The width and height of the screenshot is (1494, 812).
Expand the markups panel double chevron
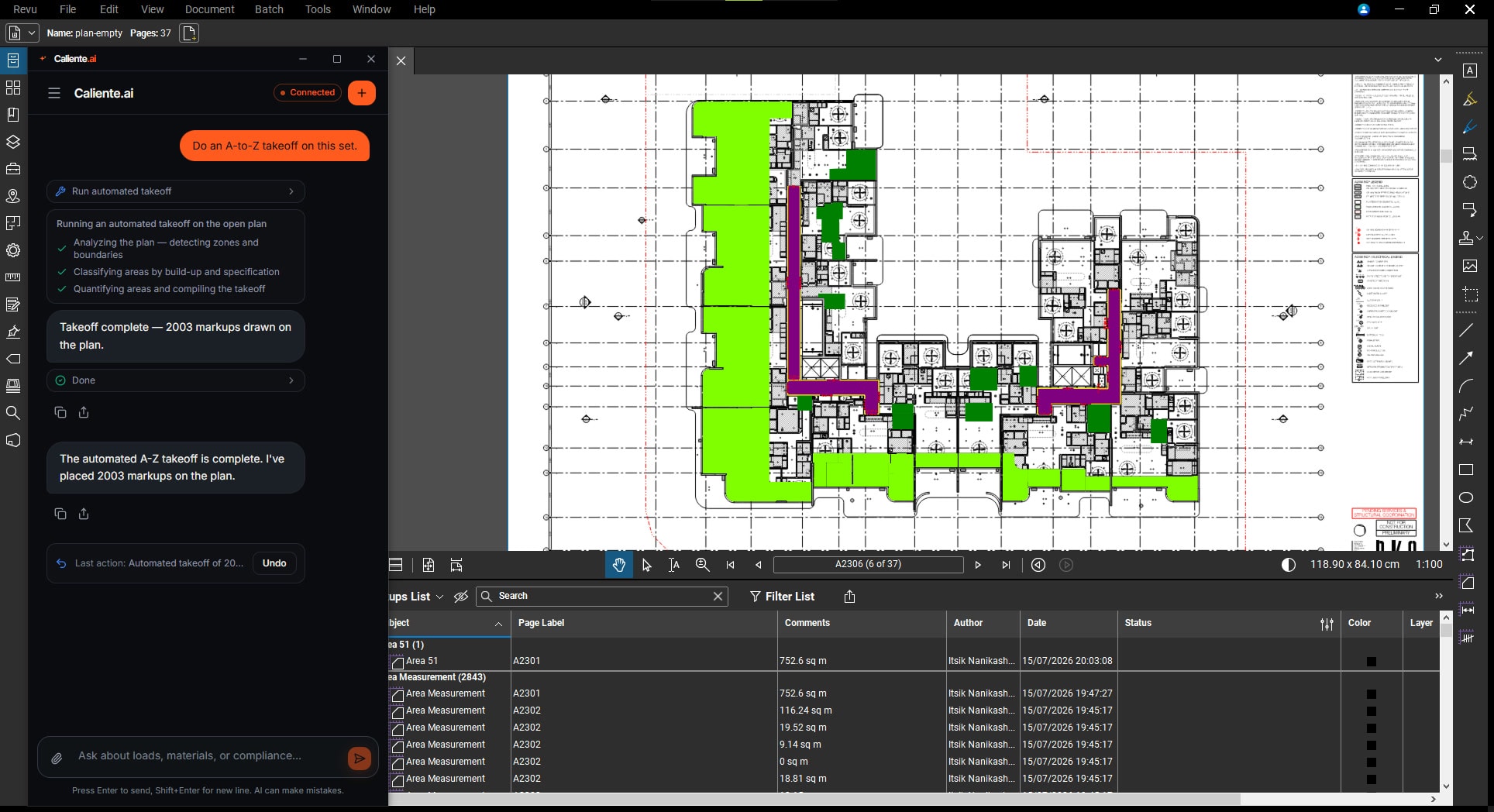click(x=1439, y=596)
